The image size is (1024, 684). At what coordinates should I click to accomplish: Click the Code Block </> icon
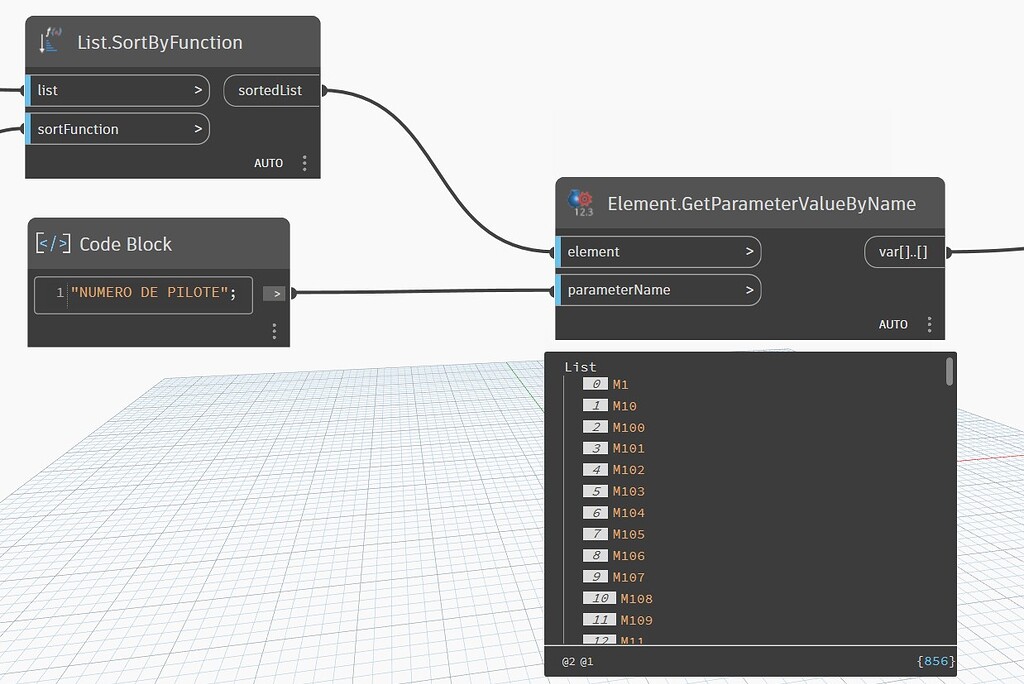click(55, 242)
